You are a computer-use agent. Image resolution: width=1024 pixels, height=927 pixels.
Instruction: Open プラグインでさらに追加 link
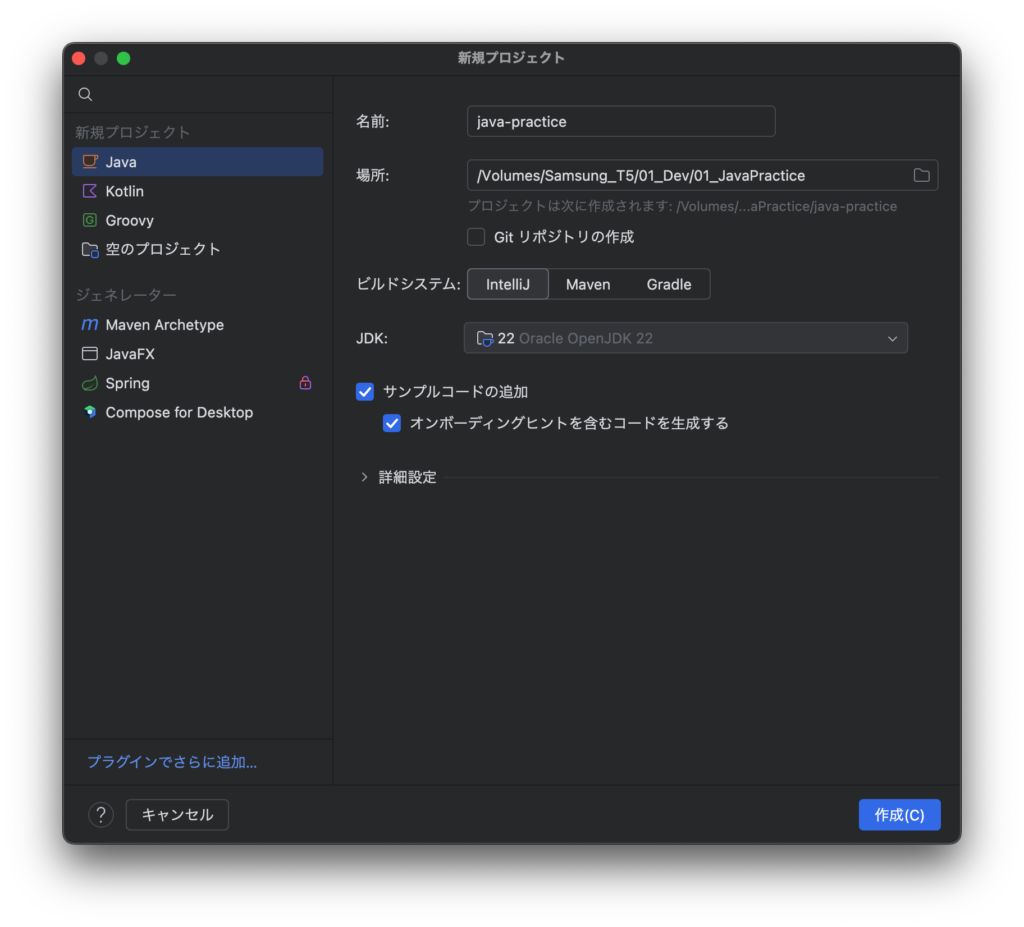[x=170, y=761]
